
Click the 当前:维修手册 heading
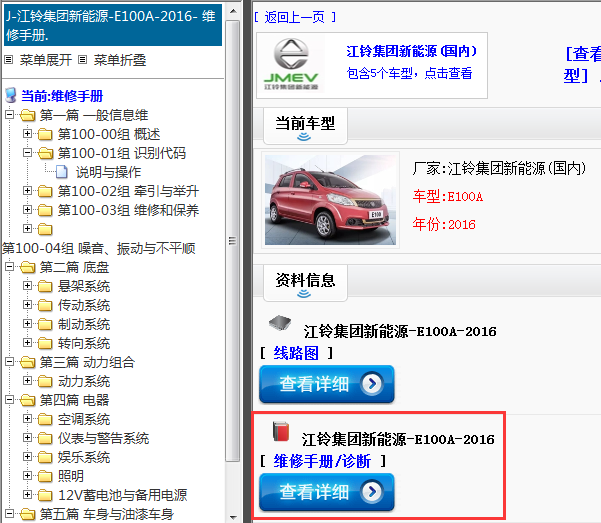[62, 96]
